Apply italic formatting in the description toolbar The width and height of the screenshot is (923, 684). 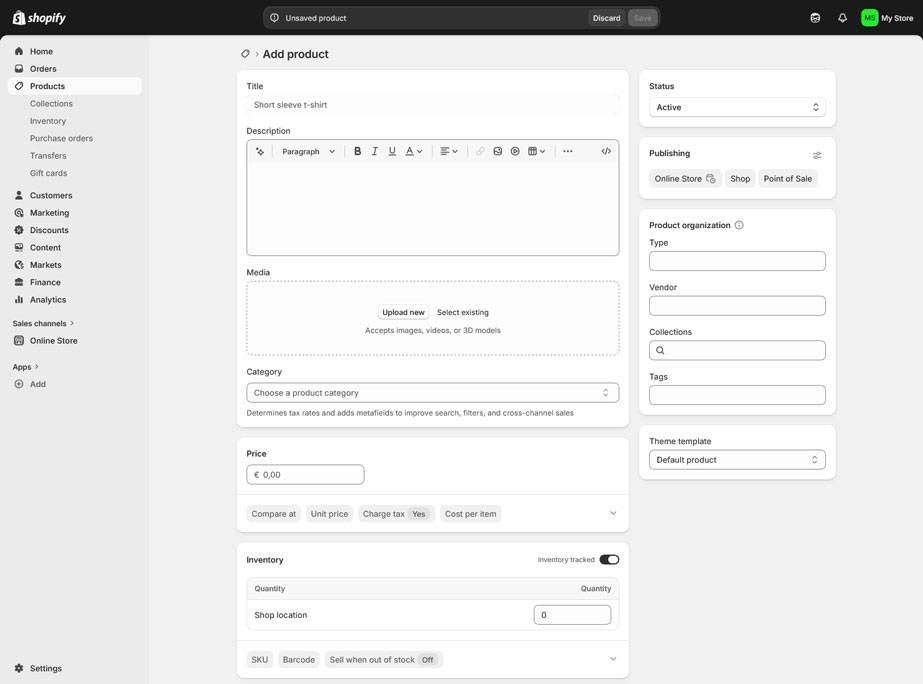tap(374, 150)
